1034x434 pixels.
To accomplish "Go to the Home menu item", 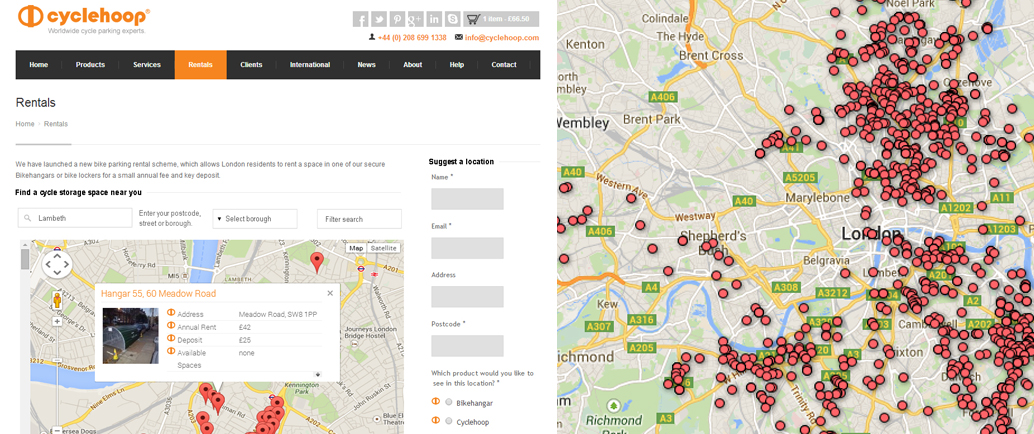I will (39, 65).
